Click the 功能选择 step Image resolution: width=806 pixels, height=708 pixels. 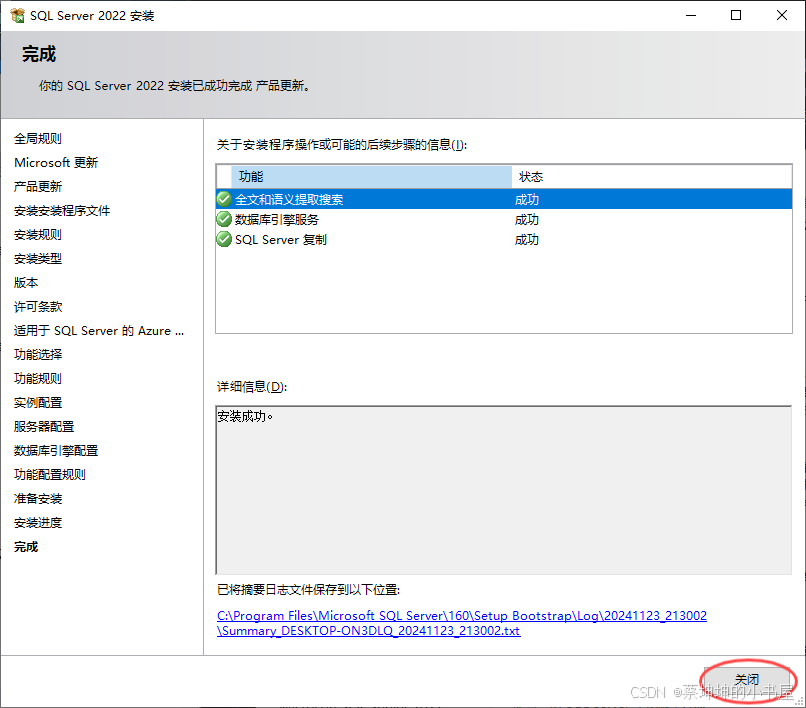pyautogui.click(x=38, y=354)
